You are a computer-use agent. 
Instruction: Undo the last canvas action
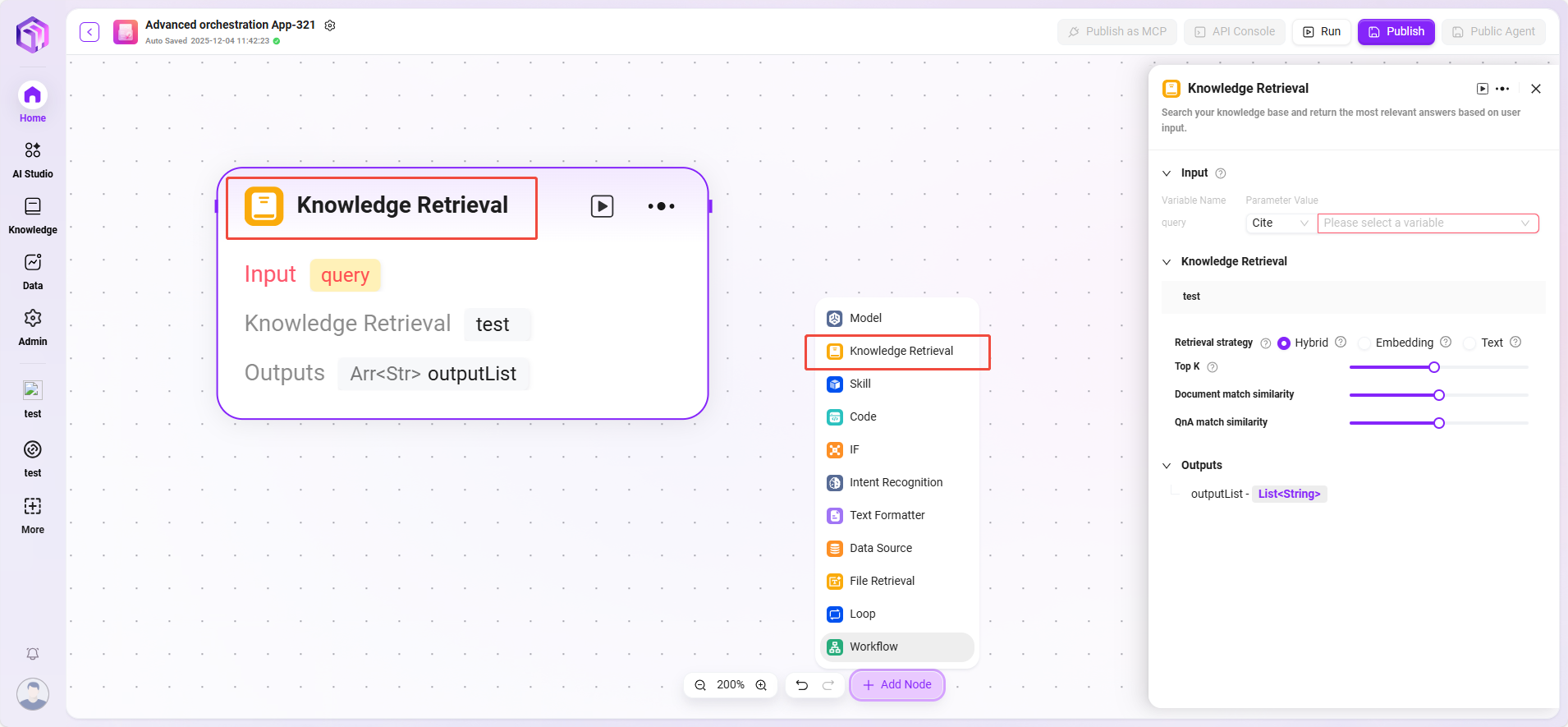point(802,685)
